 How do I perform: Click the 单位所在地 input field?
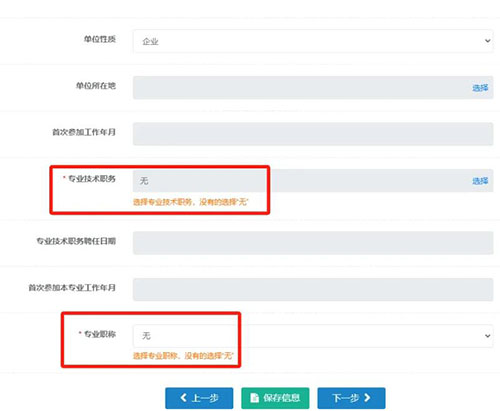tap(313, 87)
